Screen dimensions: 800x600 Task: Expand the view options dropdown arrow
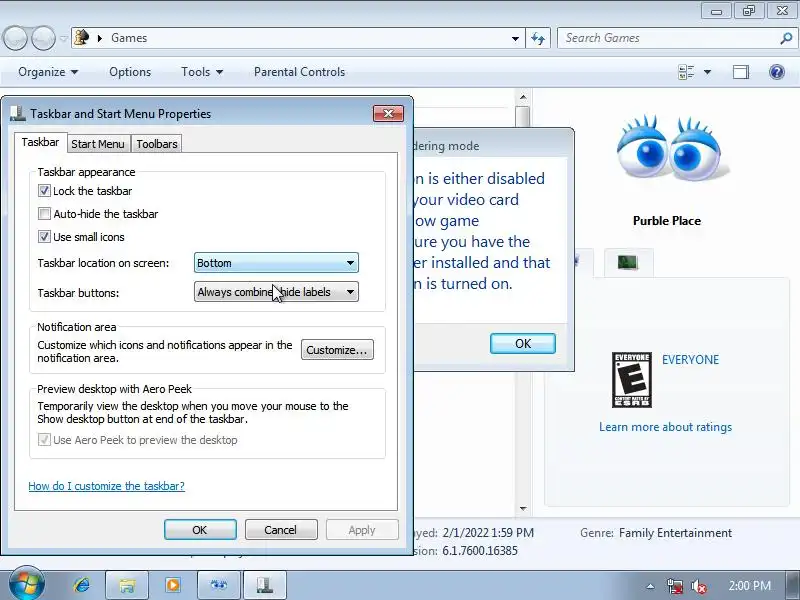(708, 72)
